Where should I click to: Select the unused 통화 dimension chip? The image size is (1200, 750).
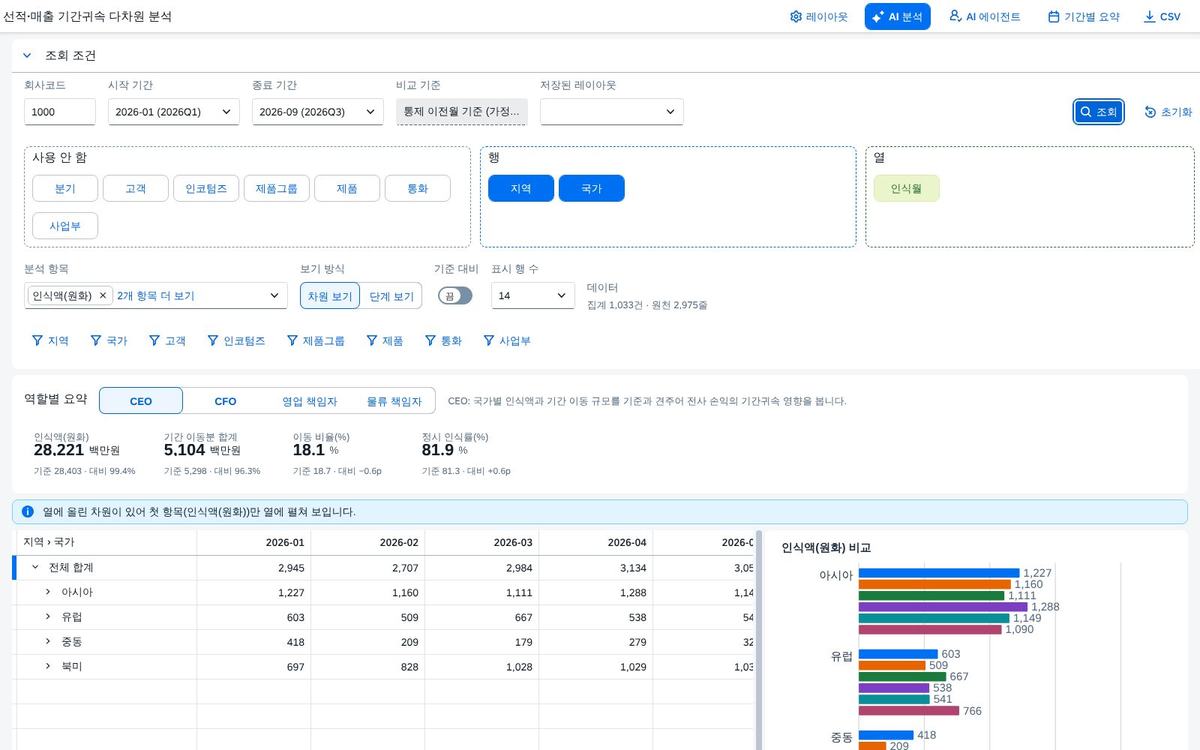(418, 188)
